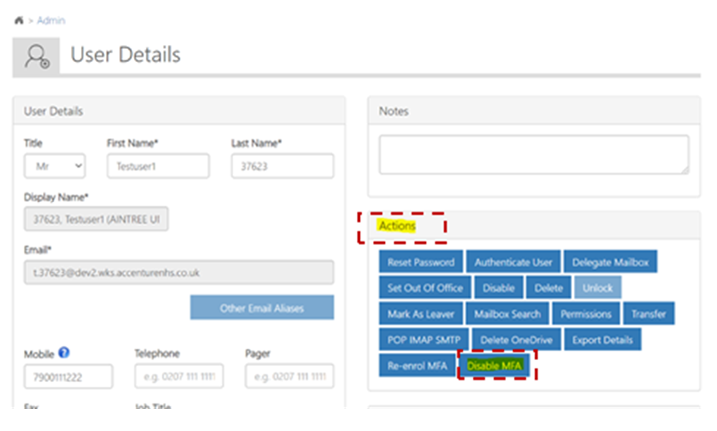Click the home icon in breadcrumb
717x431 pixels.
[19, 21]
